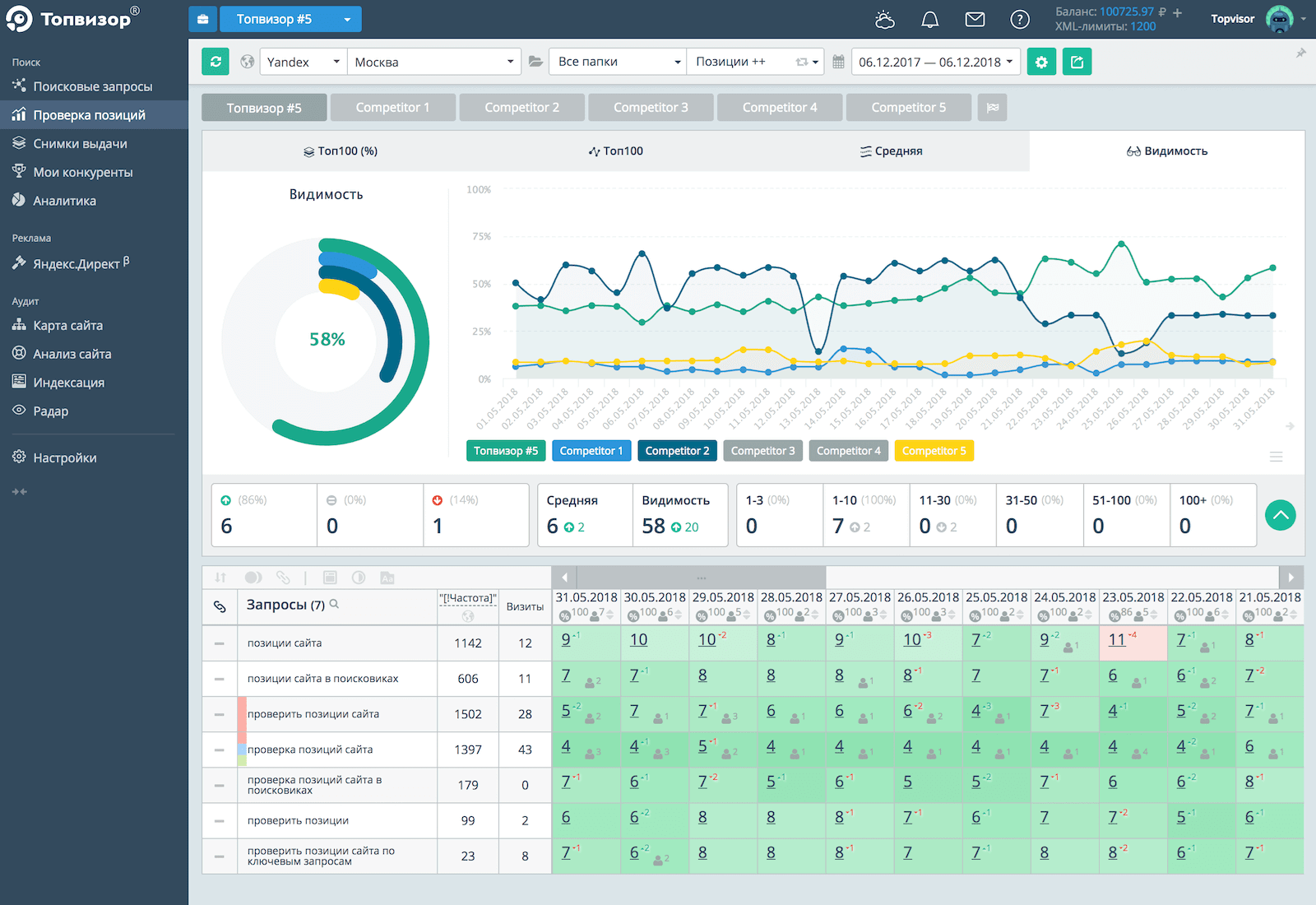The height and width of the screenshot is (905, 1316).
Task: Open Настройки in sidebar
Action: pos(94,458)
